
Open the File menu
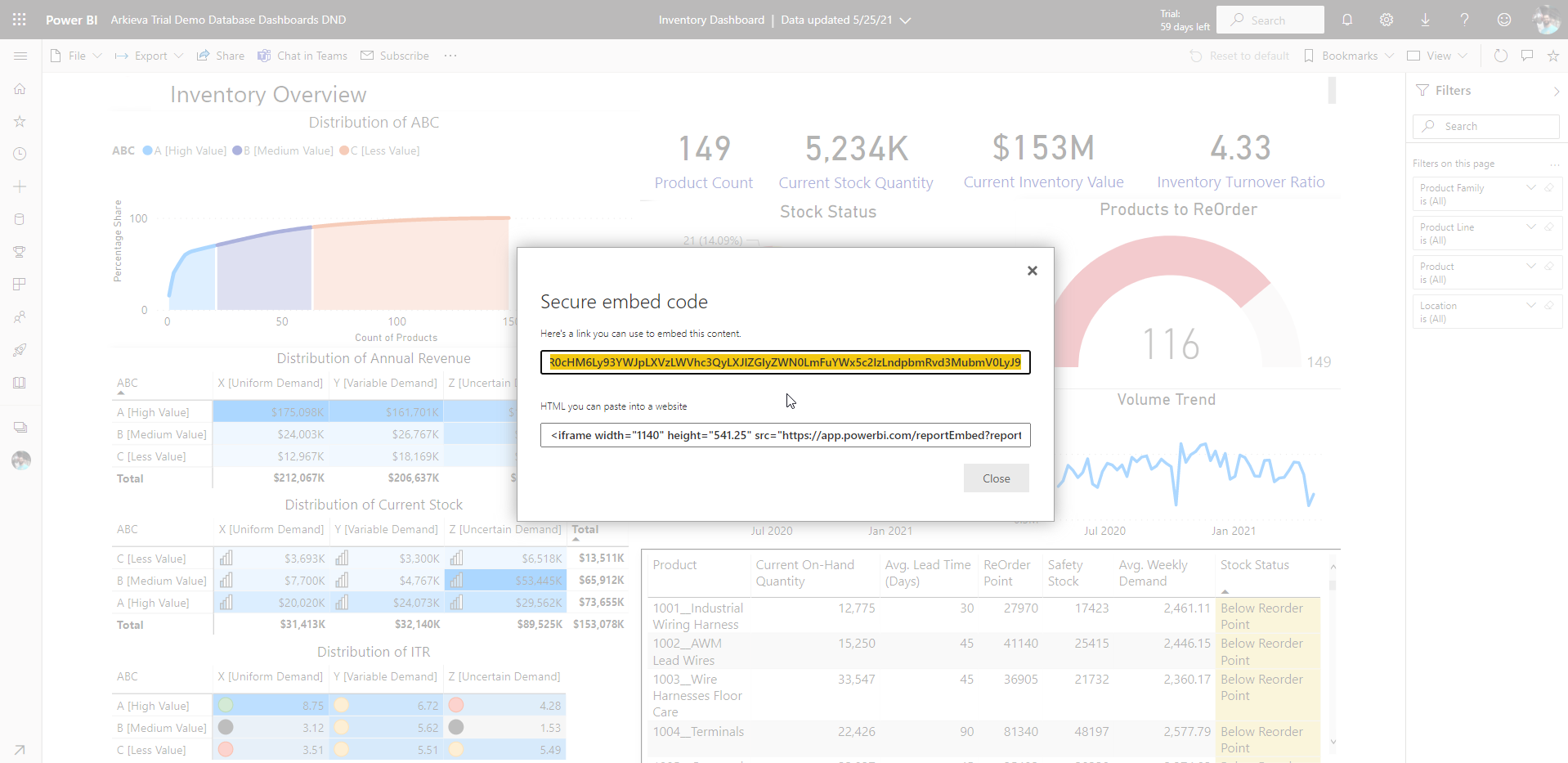coord(76,56)
